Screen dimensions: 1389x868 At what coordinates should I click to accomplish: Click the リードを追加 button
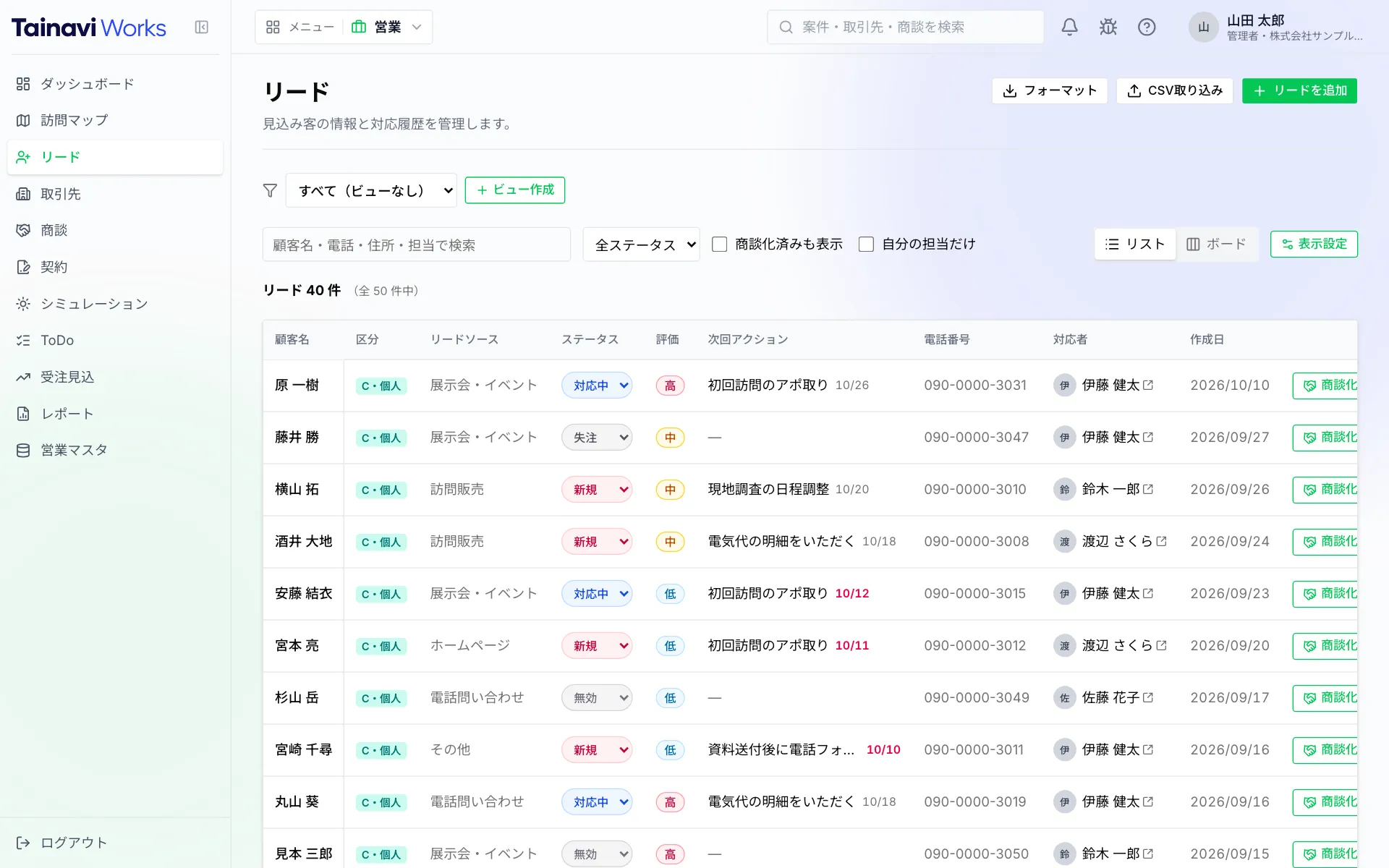pos(1299,90)
